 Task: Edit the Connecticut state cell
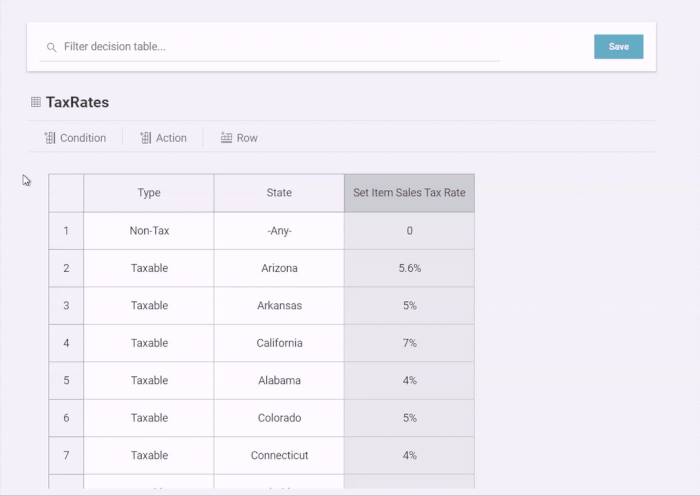point(279,455)
